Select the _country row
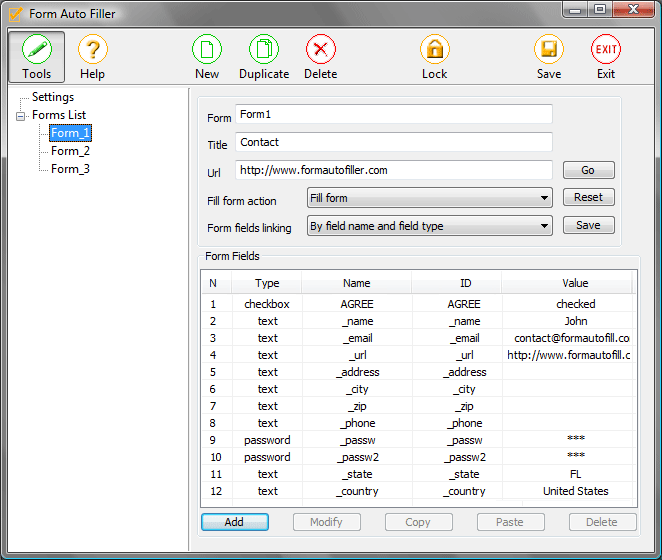Screen dimensions: 662x560 (x=418, y=491)
